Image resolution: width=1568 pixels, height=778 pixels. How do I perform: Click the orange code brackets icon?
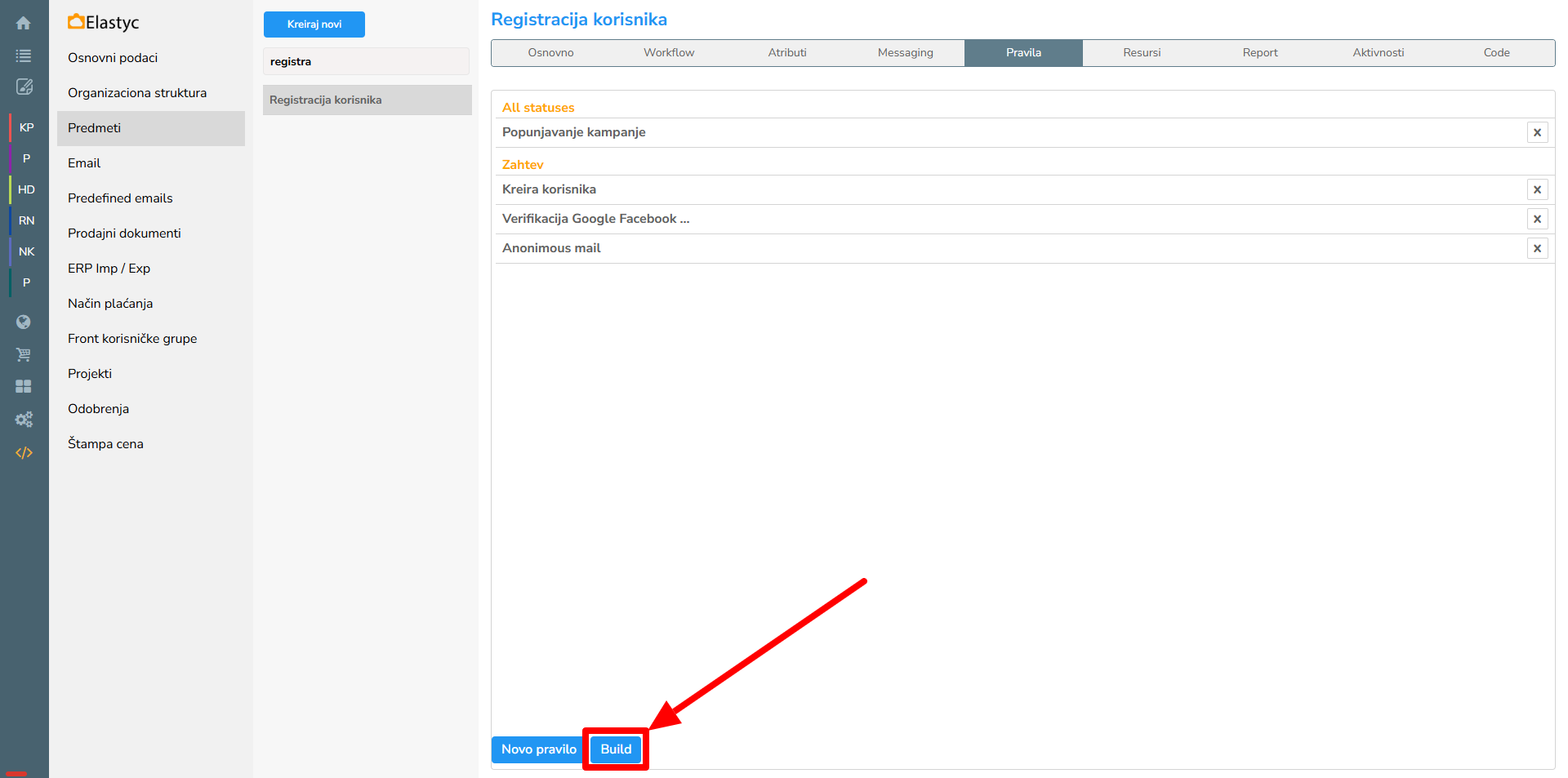pyautogui.click(x=24, y=452)
